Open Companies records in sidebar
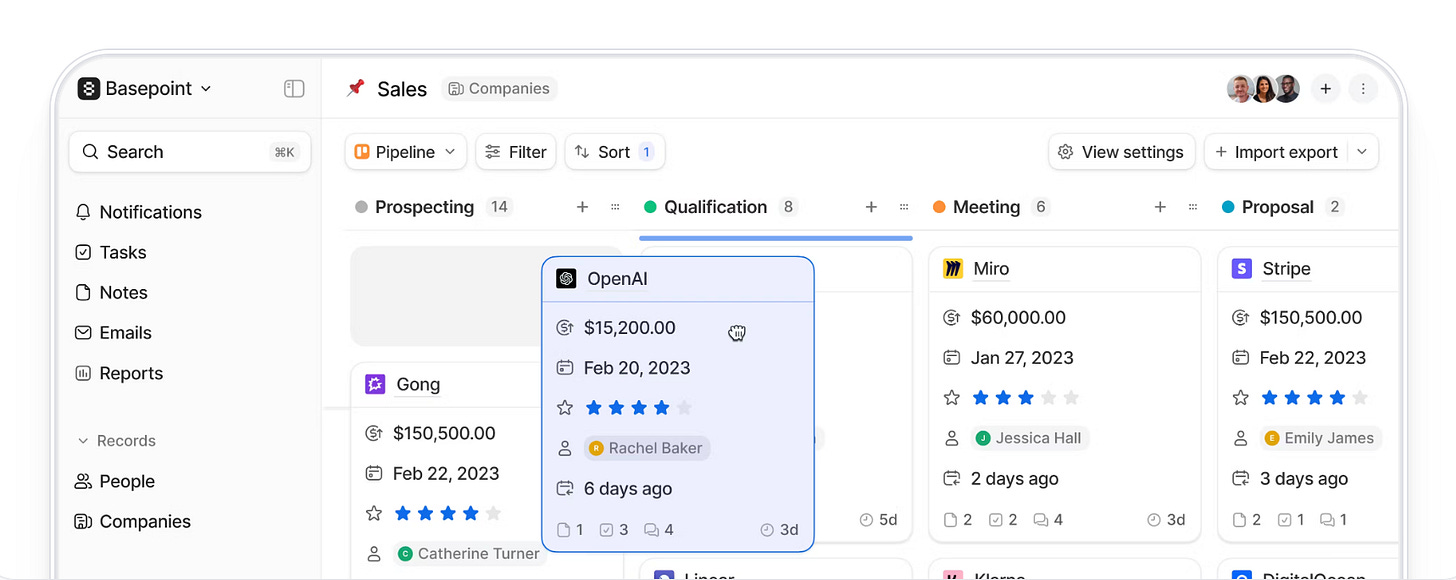This screenshot has width=1456, height=580. 132,521
